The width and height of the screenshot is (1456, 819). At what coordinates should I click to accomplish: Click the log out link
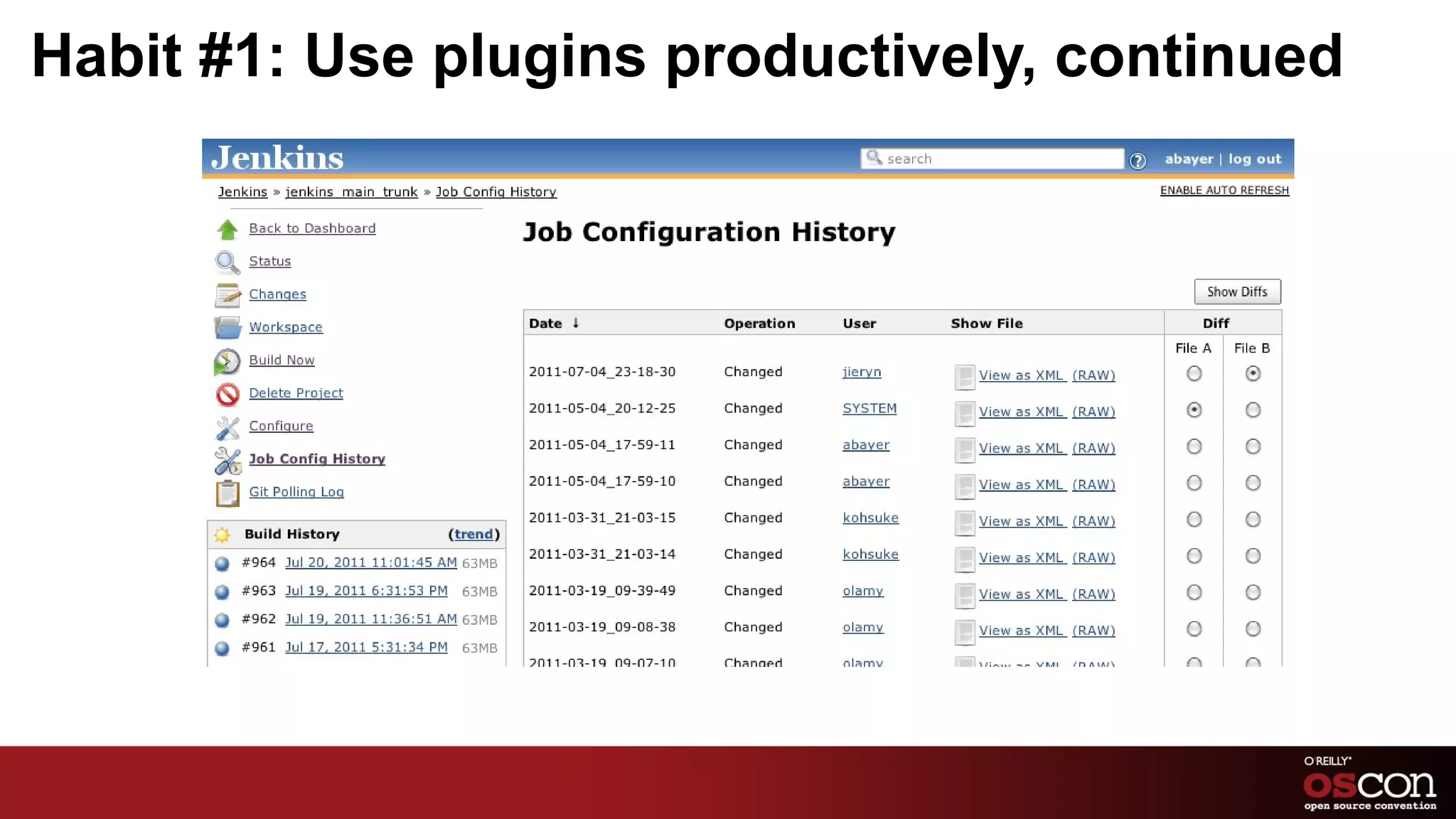click(x=1255, y=159)
